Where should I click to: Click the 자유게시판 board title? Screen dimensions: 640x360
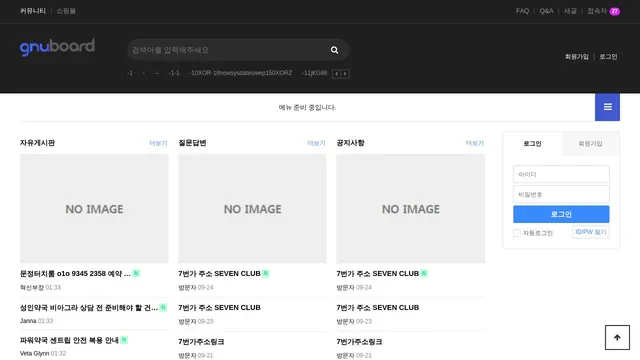click(37, 143)
